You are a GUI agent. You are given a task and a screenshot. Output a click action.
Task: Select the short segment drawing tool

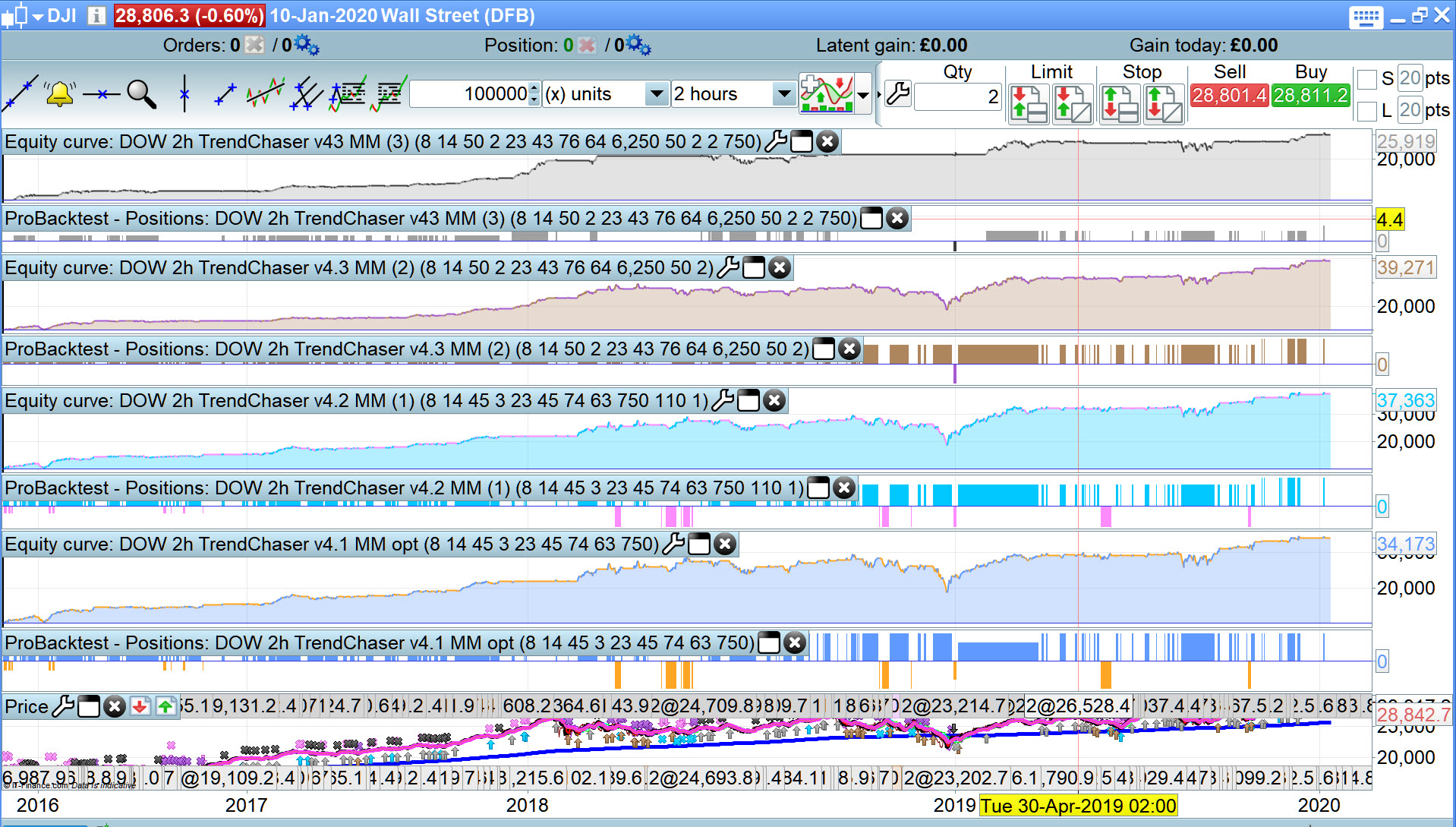(225, 94)
